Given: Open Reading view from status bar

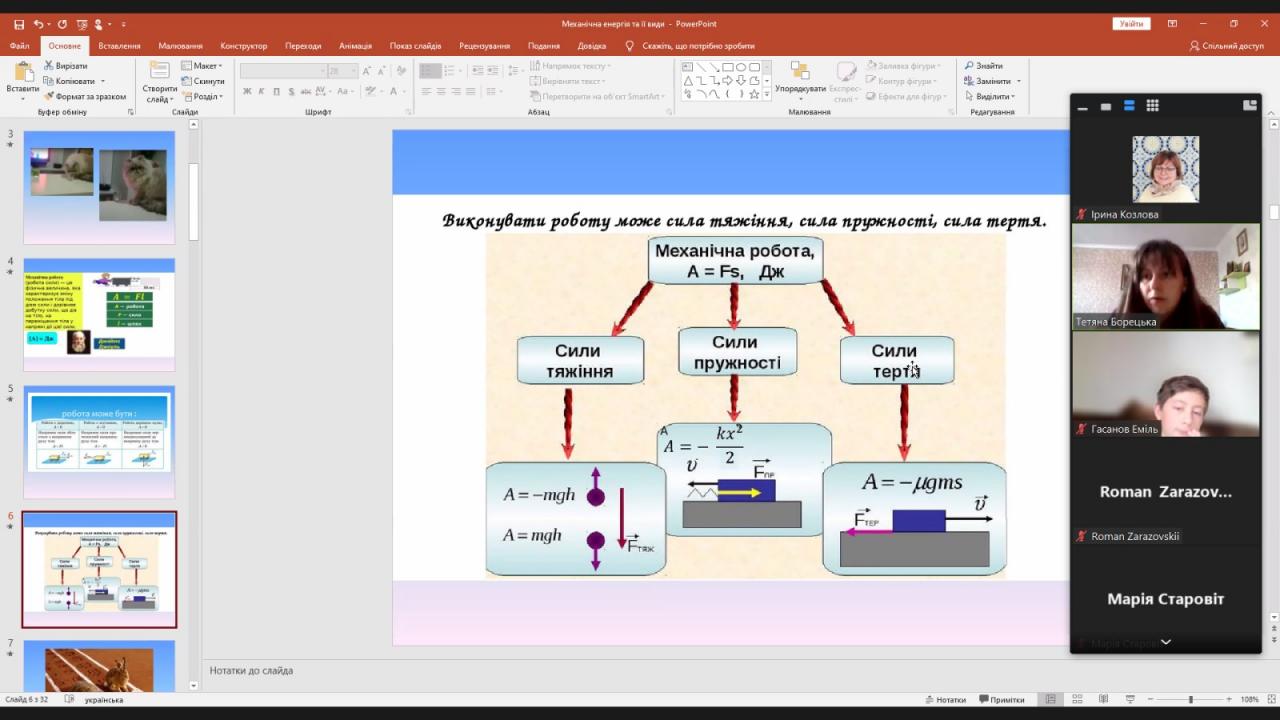Looking at the screenshot, I should point(1103,700).
